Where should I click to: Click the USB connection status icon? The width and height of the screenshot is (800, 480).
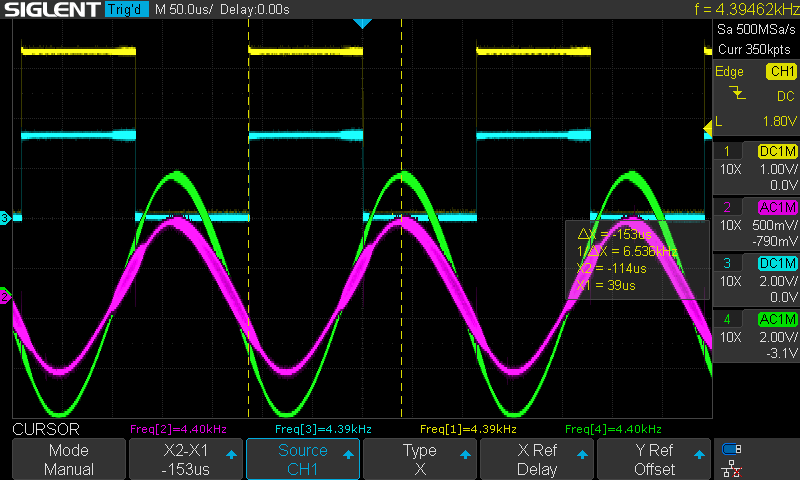(x=732, y=449)
